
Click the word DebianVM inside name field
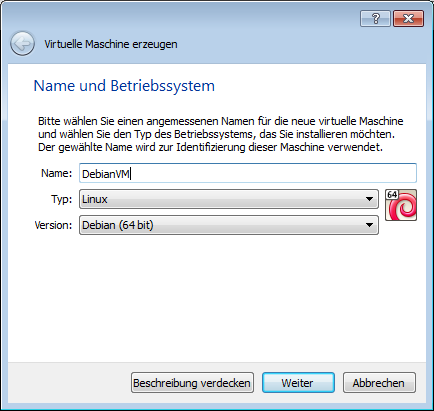pos(106,174)
